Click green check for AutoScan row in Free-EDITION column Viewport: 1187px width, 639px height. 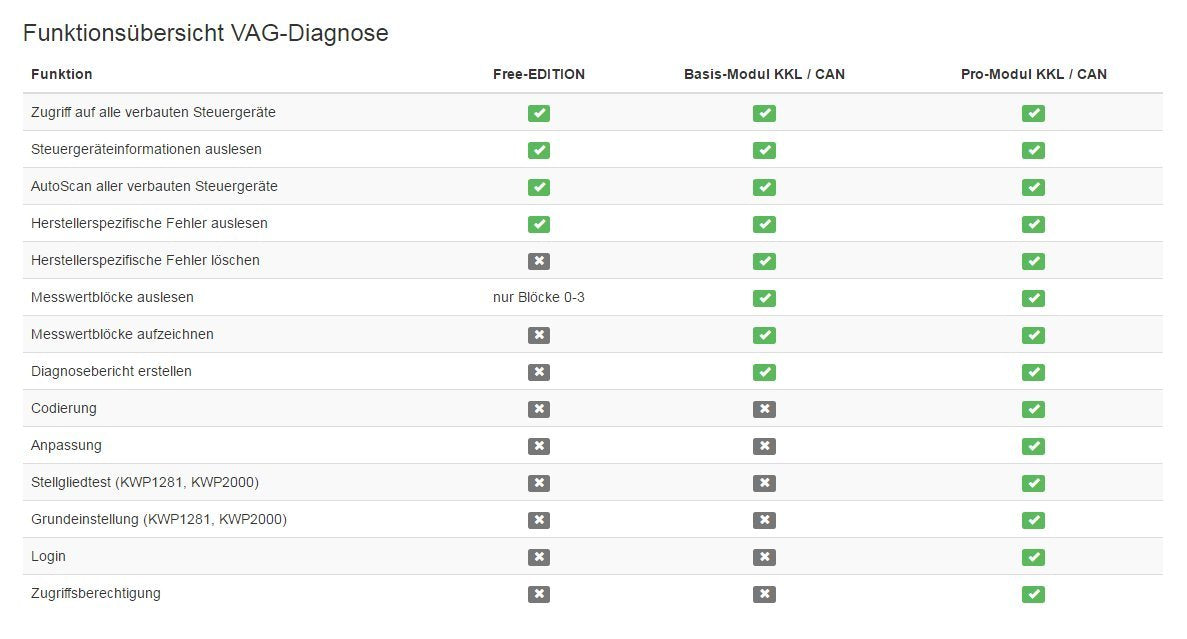tap(539, 187)
